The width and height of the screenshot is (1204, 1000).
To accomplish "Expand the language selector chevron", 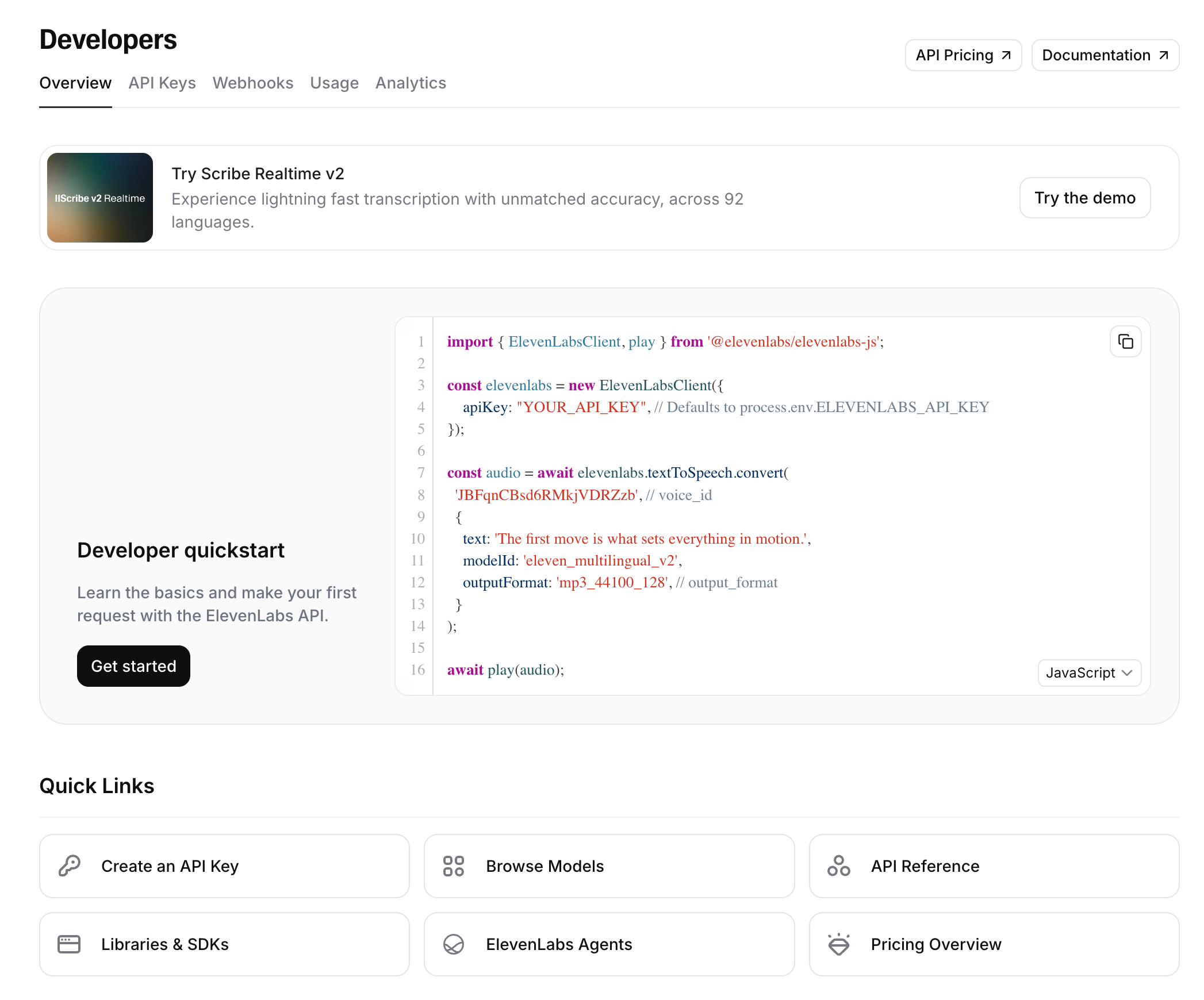I will point(1126,673).
